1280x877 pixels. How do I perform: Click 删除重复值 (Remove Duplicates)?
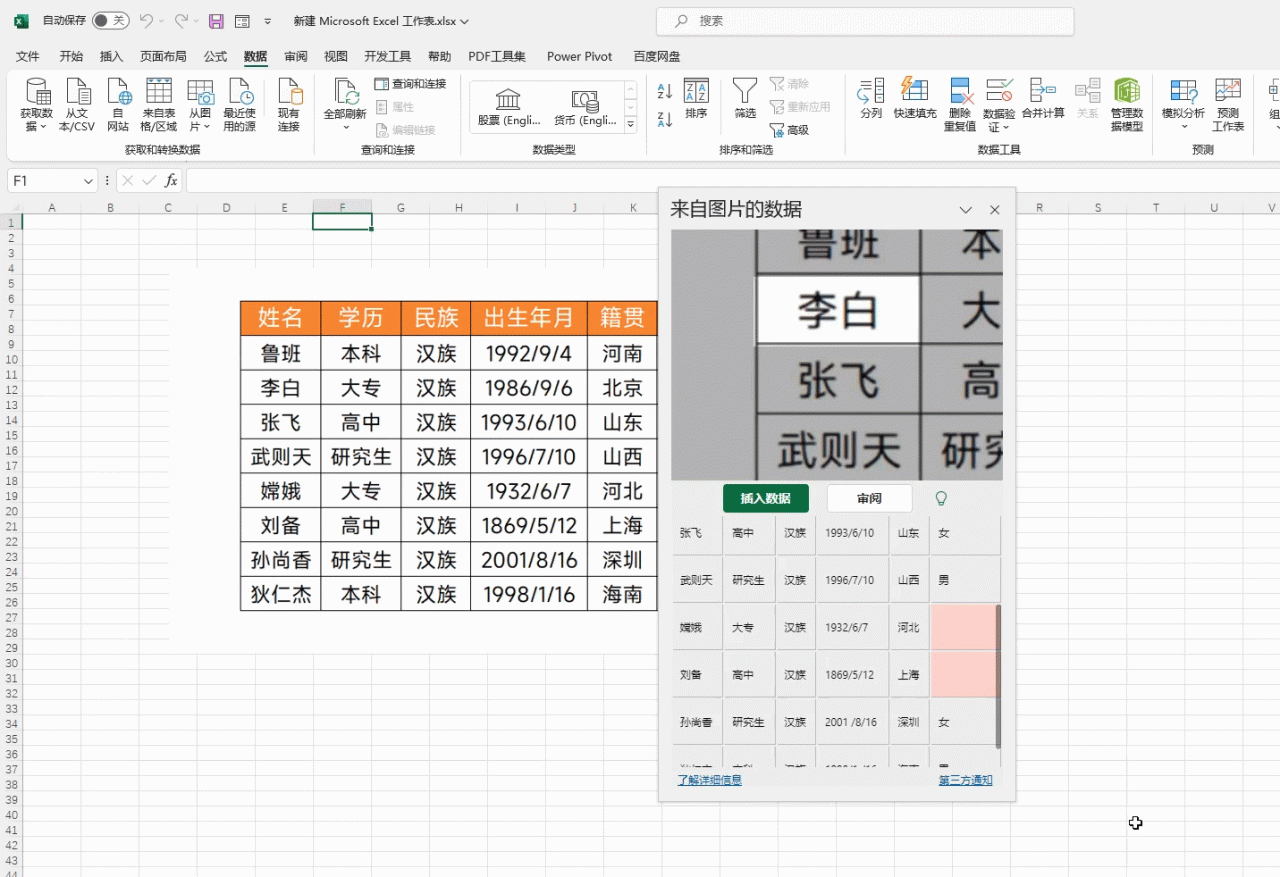pyautogui.click(x=960, y=105)
